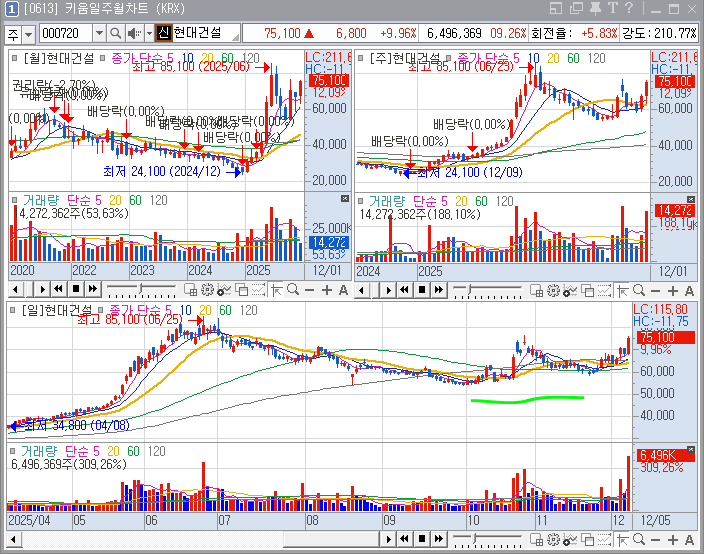Enable crosshair tool on the weekly chart
704x554 pixels.
tap(622, 290)
